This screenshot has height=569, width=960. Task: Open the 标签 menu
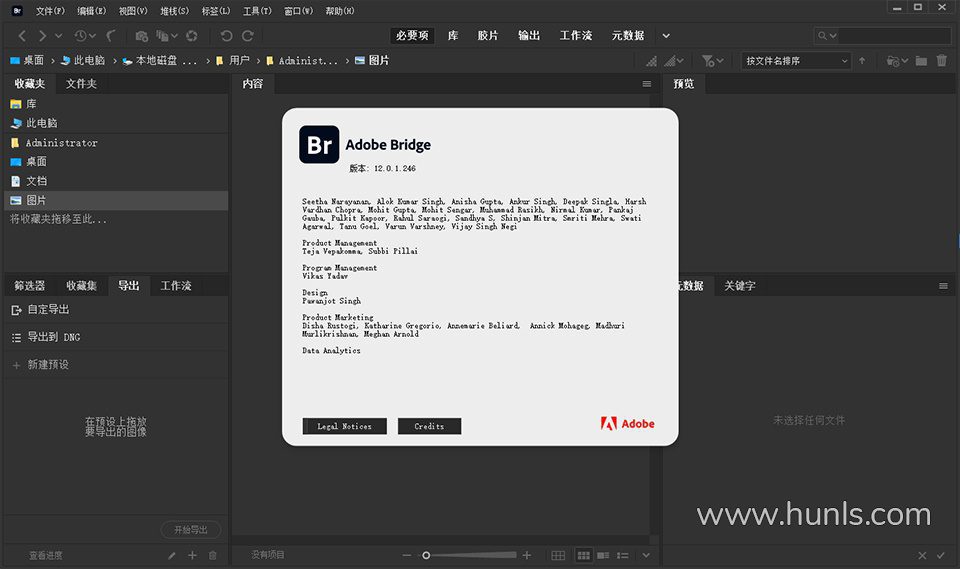[x=216, y=11]
